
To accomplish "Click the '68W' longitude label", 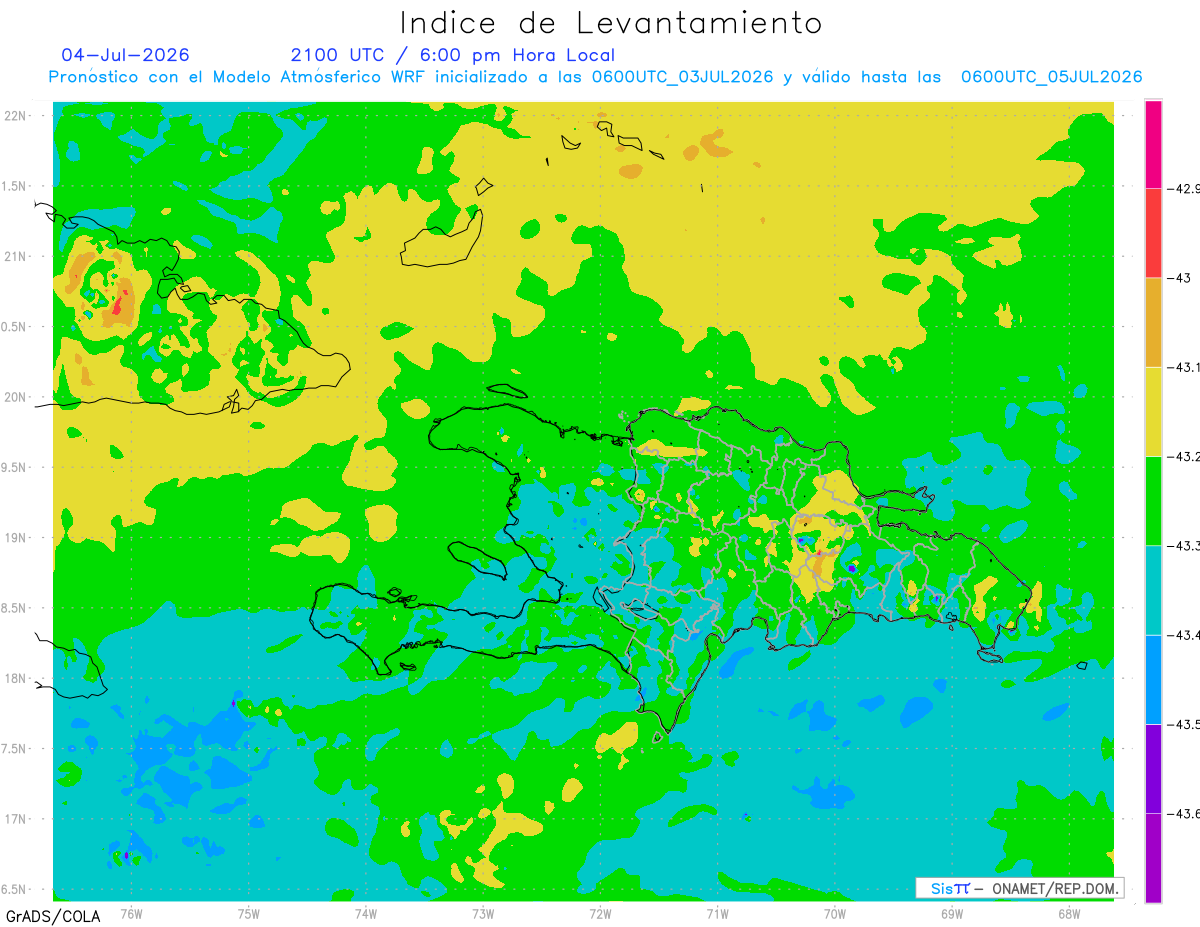I will [x=1069, y=913].
